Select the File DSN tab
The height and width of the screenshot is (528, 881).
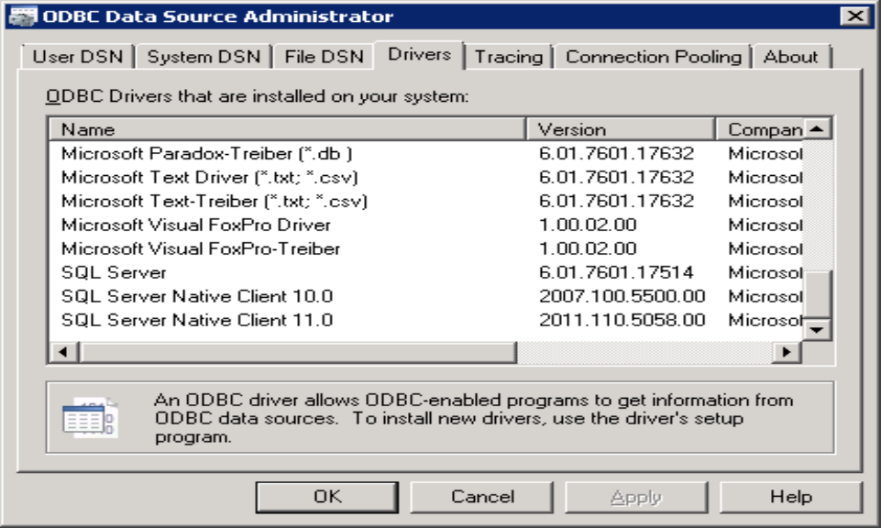click(324, 57)
